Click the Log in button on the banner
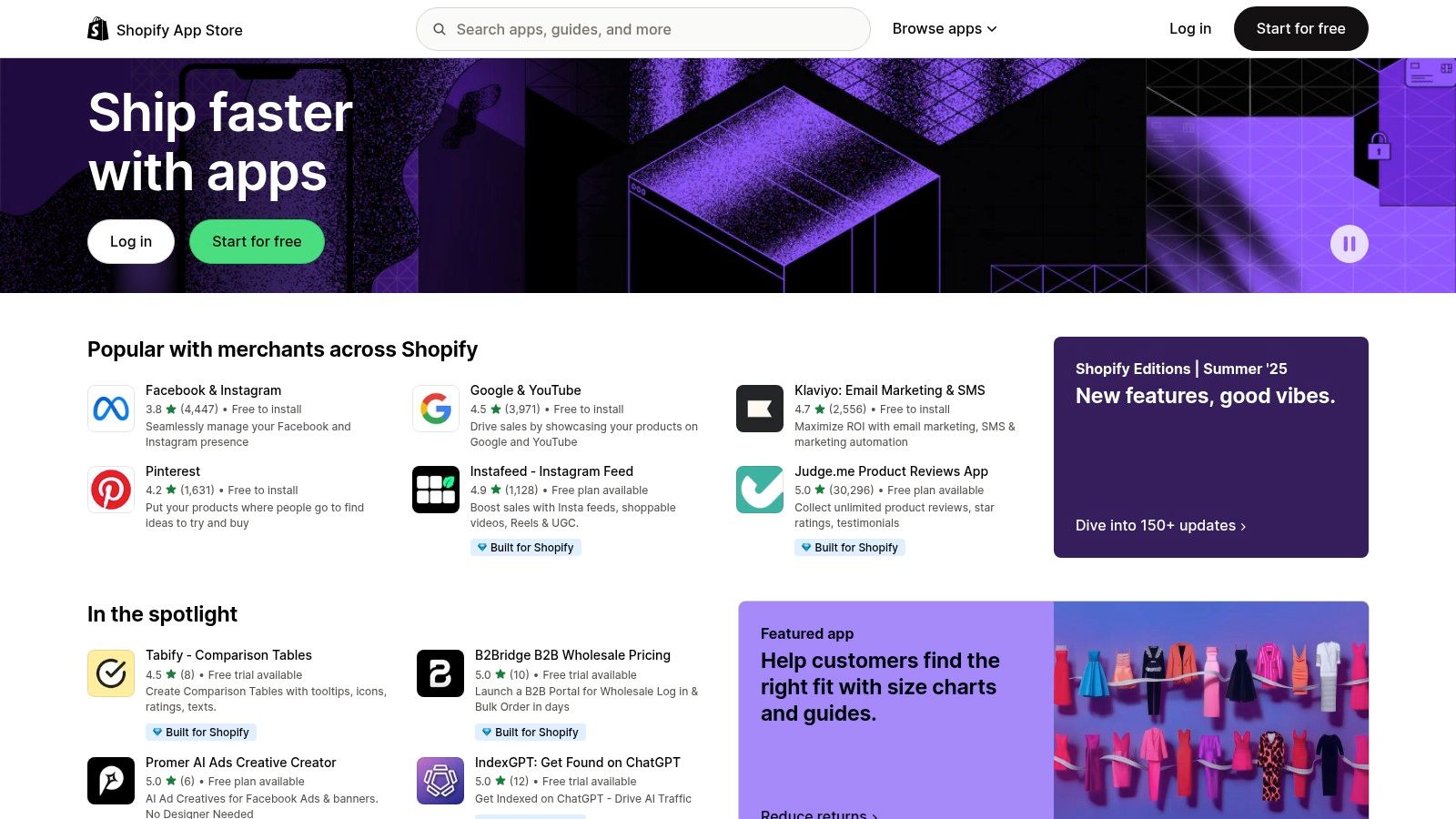The image size is (1456, 819). (x=130, y=241)
